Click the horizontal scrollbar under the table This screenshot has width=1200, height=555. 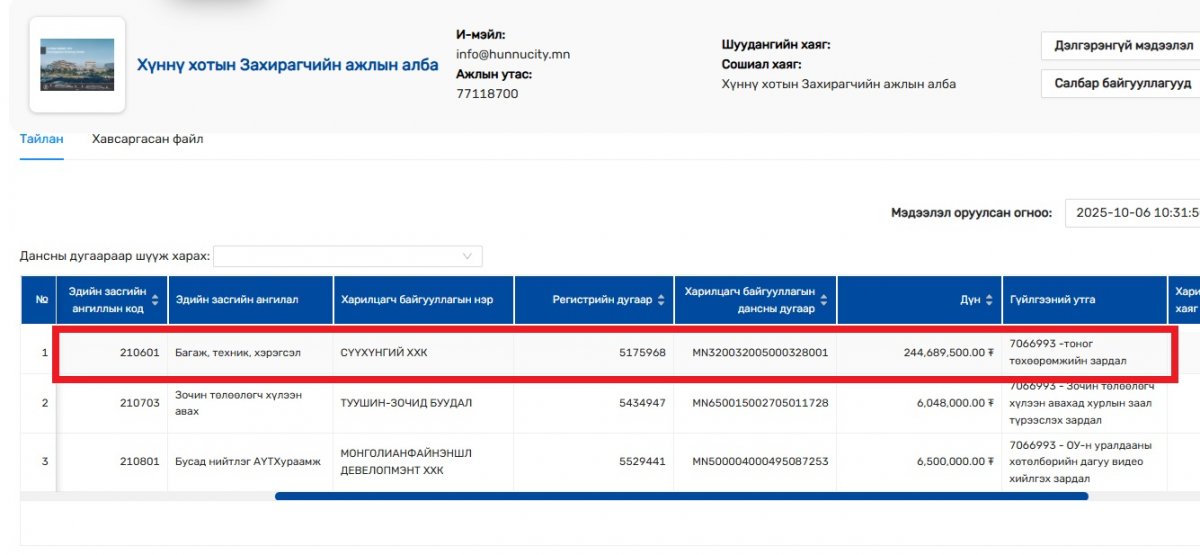click(680, 495)
